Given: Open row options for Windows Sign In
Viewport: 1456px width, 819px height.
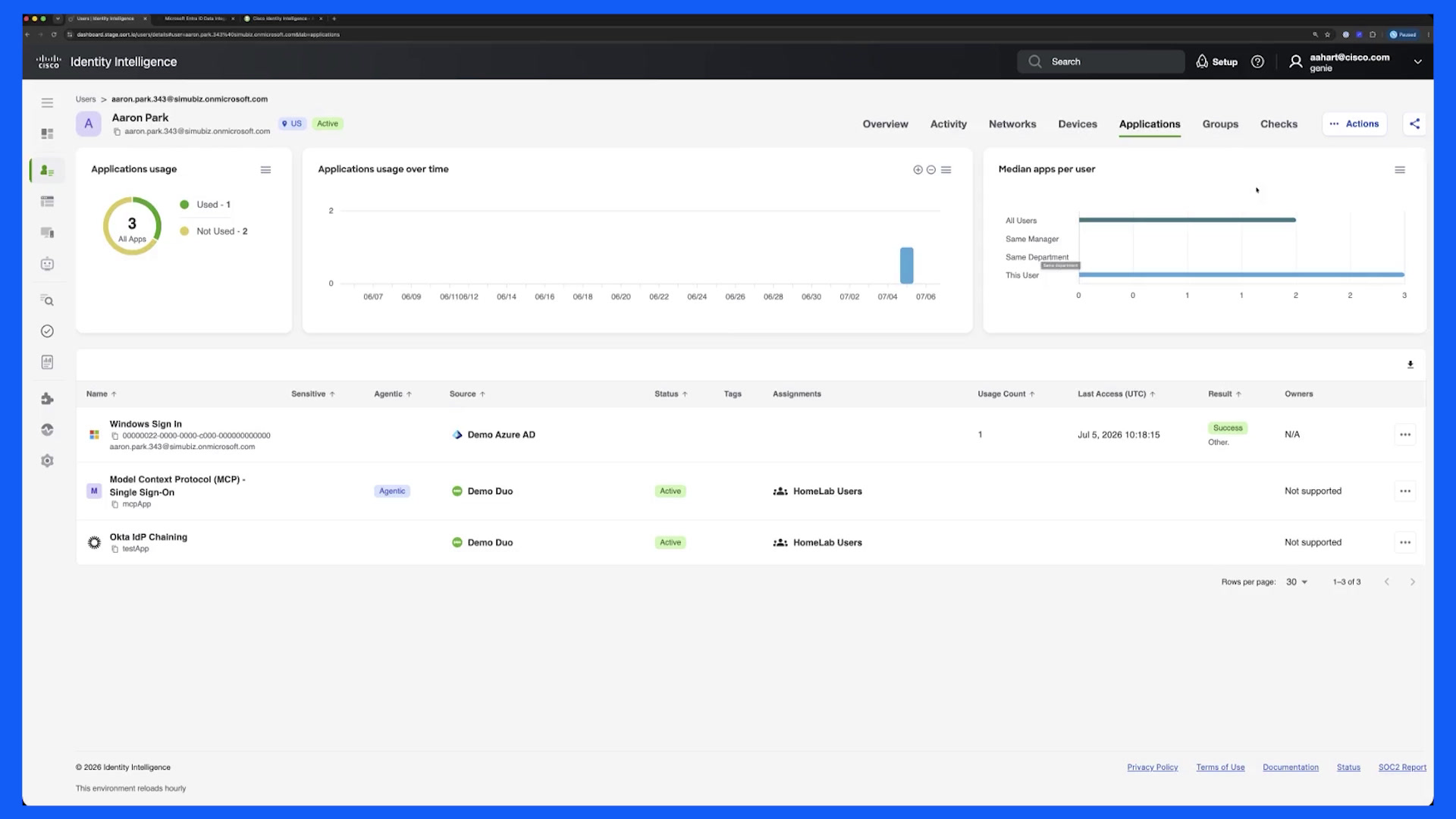Looking at the screenshot, I should [x=1405, y=435].
